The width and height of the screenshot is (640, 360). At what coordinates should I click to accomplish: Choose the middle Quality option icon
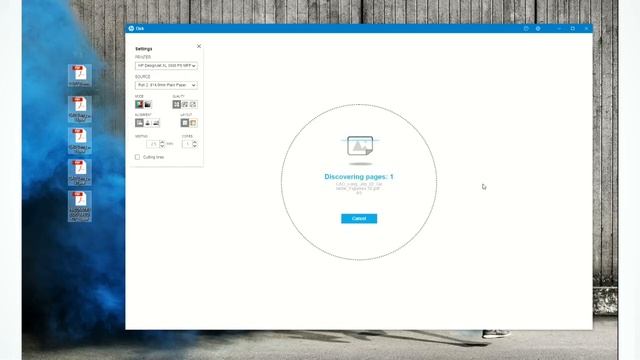185,104
